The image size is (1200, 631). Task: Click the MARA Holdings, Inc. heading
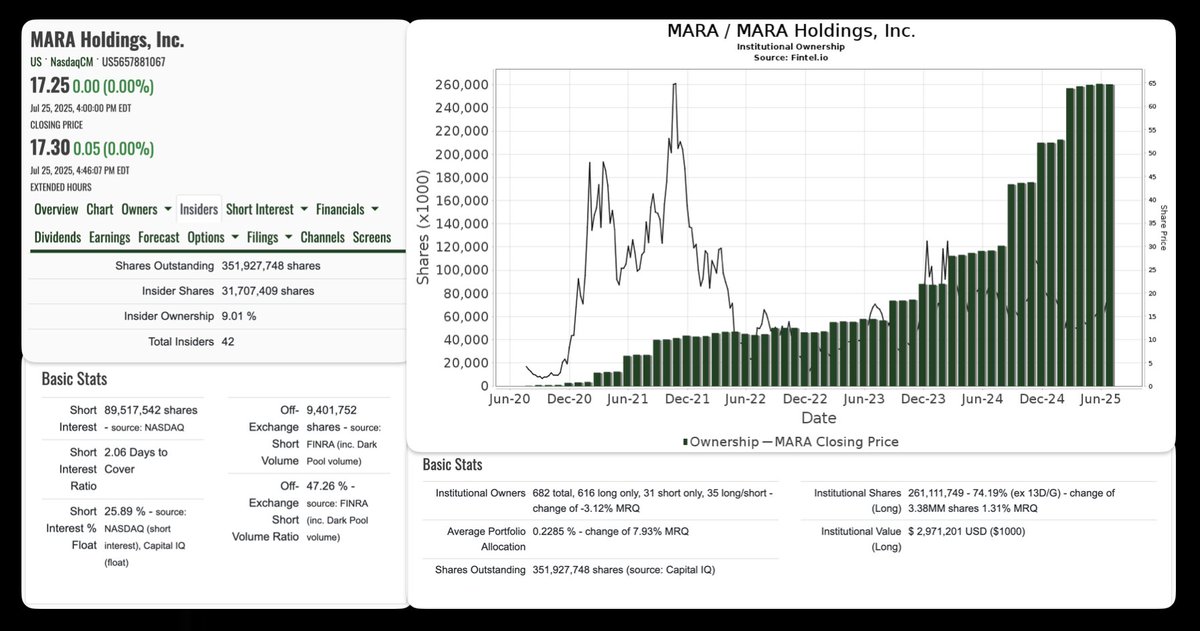107,40
